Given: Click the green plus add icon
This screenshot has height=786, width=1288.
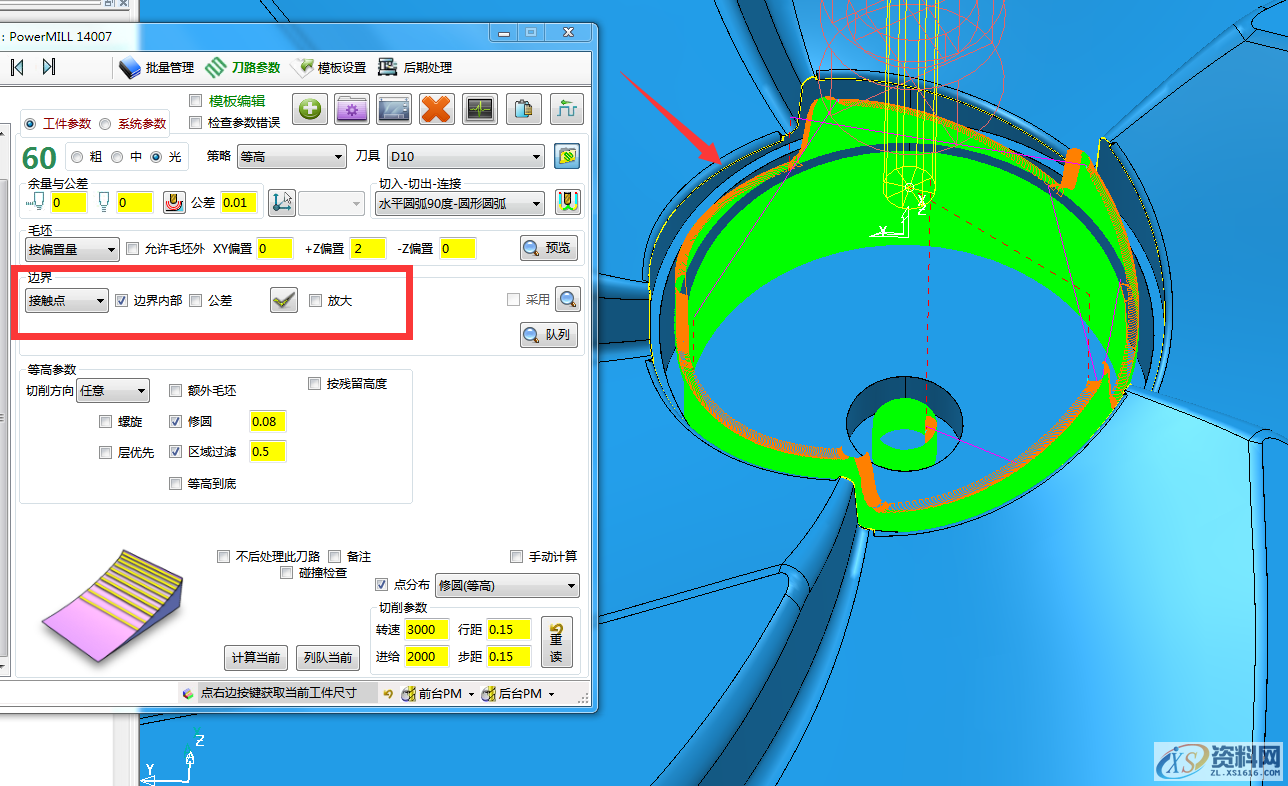Looking at the screenshot, I should click(x=309, y=109).
